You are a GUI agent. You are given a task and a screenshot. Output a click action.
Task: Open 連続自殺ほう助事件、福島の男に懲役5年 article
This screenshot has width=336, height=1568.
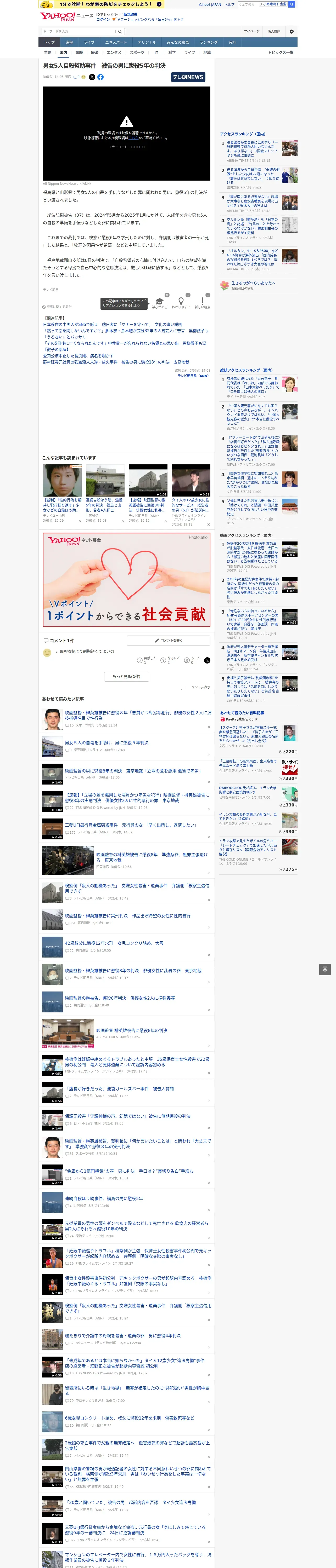click(x=104, y=1198)
